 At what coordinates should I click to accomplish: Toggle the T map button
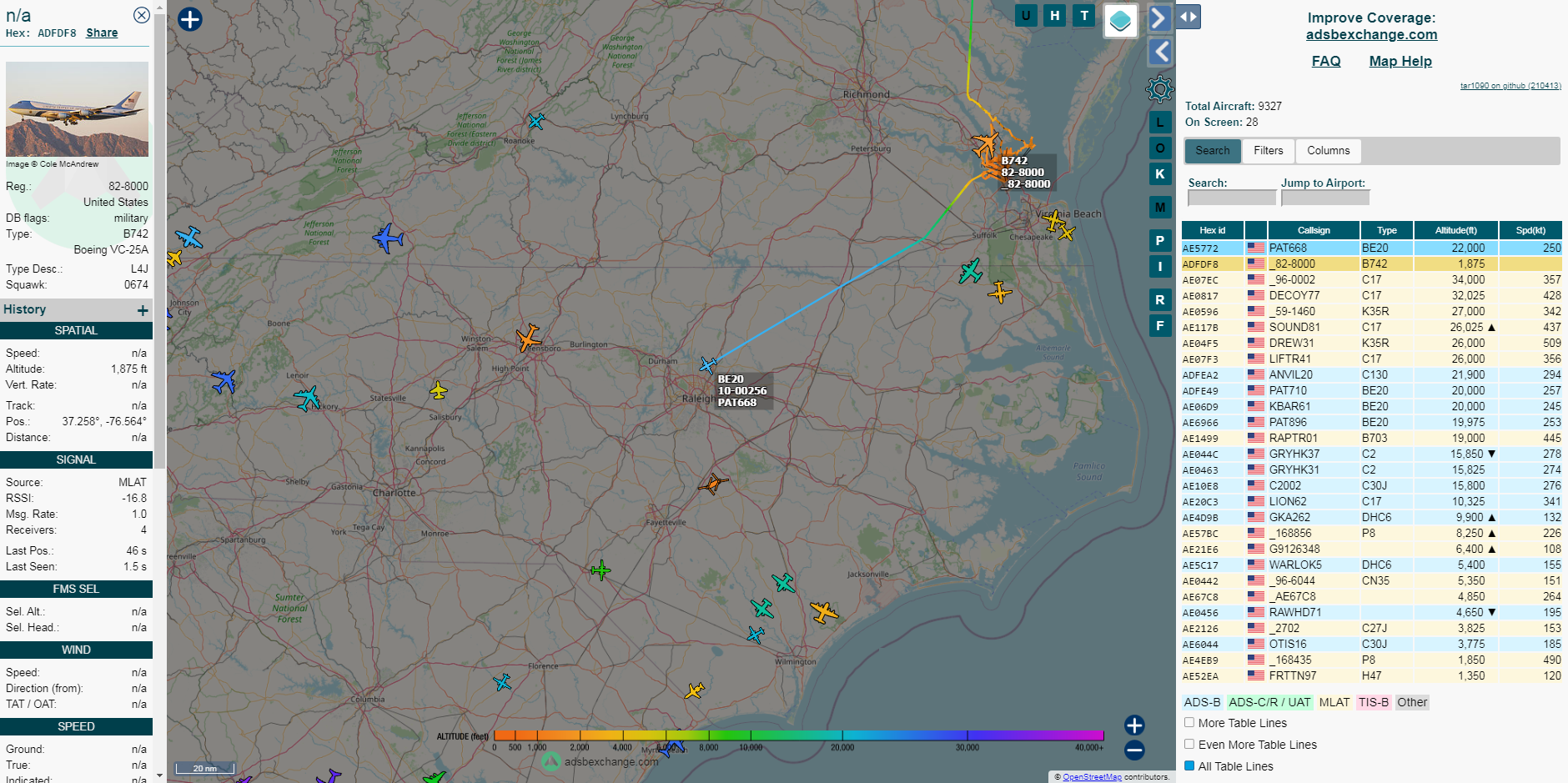(x=1084, y=15)
